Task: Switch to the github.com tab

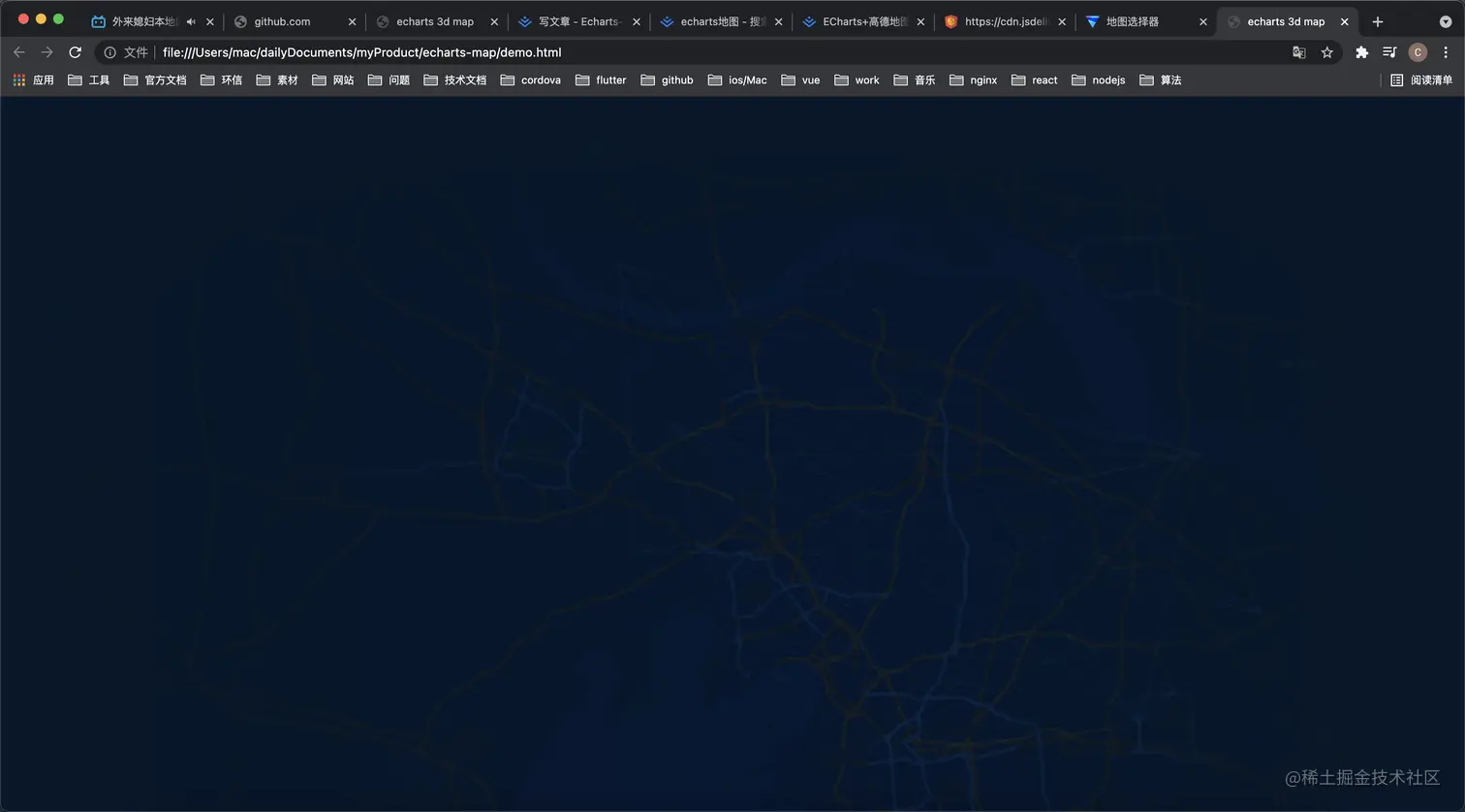Action: pyautogui.click(x=281, y=20)
